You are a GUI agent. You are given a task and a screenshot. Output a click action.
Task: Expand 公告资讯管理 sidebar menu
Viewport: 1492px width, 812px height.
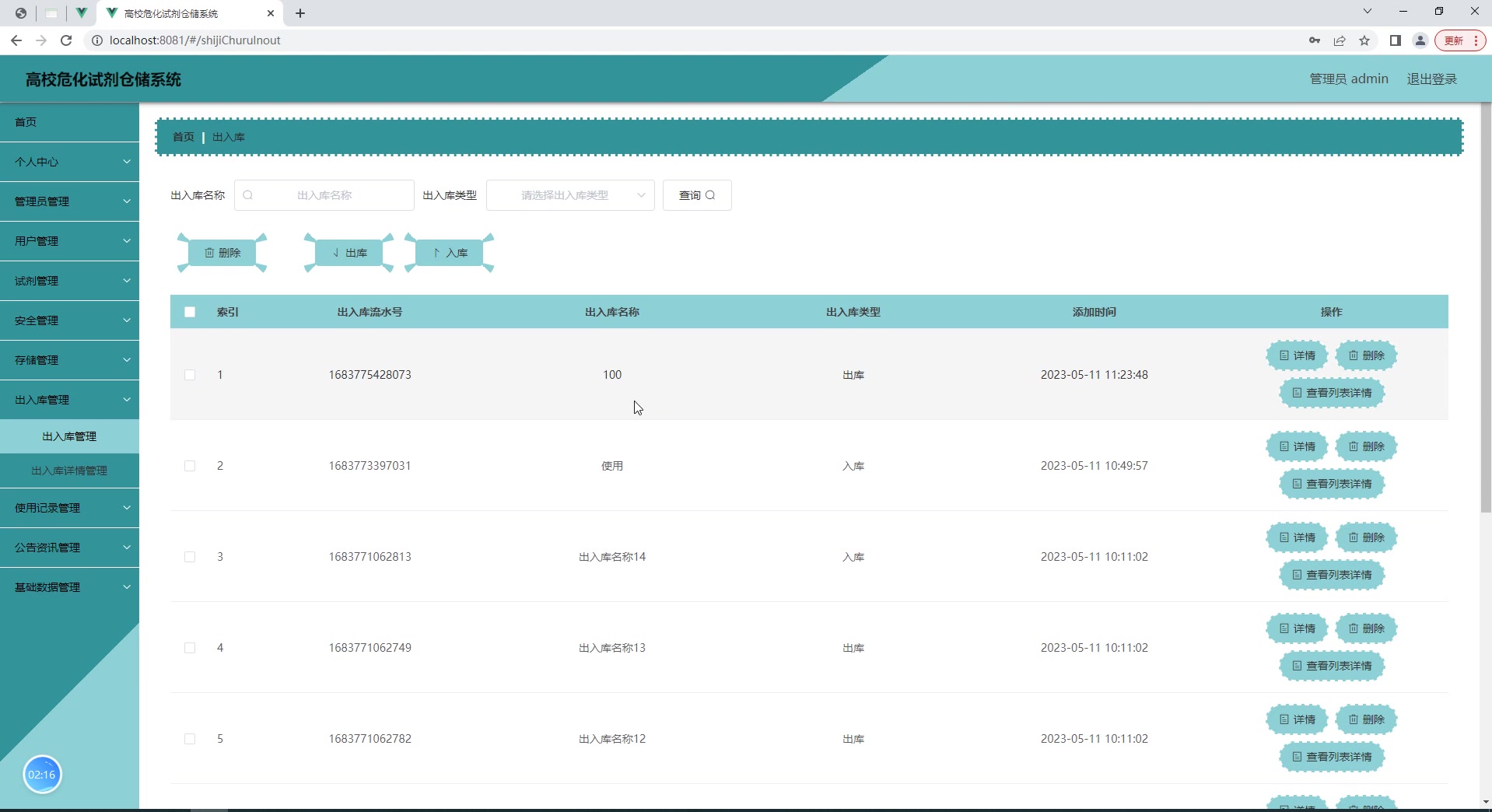pos(69,548)
